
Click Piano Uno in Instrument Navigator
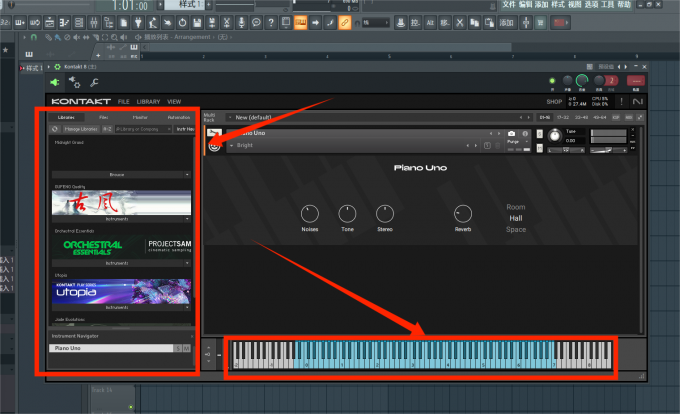click(111, 348)
